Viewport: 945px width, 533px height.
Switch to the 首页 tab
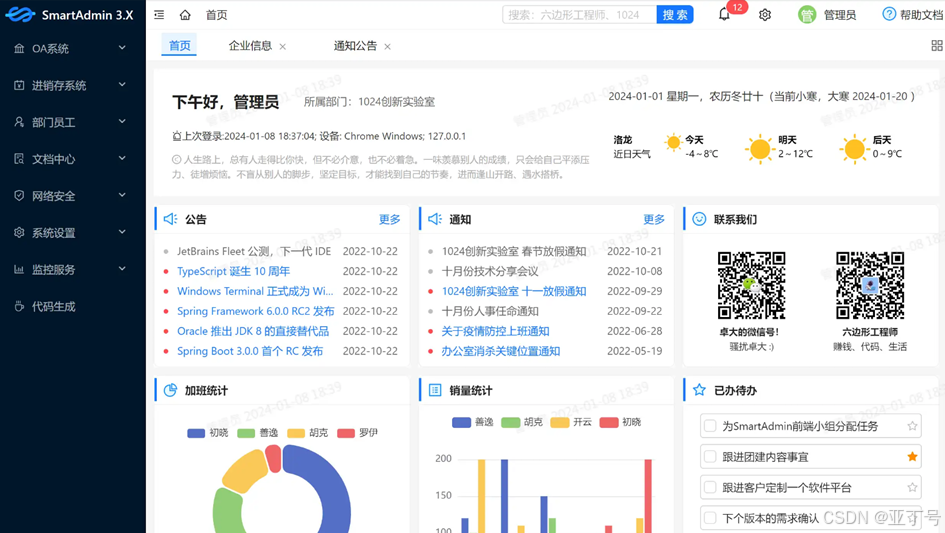point(179,46)
